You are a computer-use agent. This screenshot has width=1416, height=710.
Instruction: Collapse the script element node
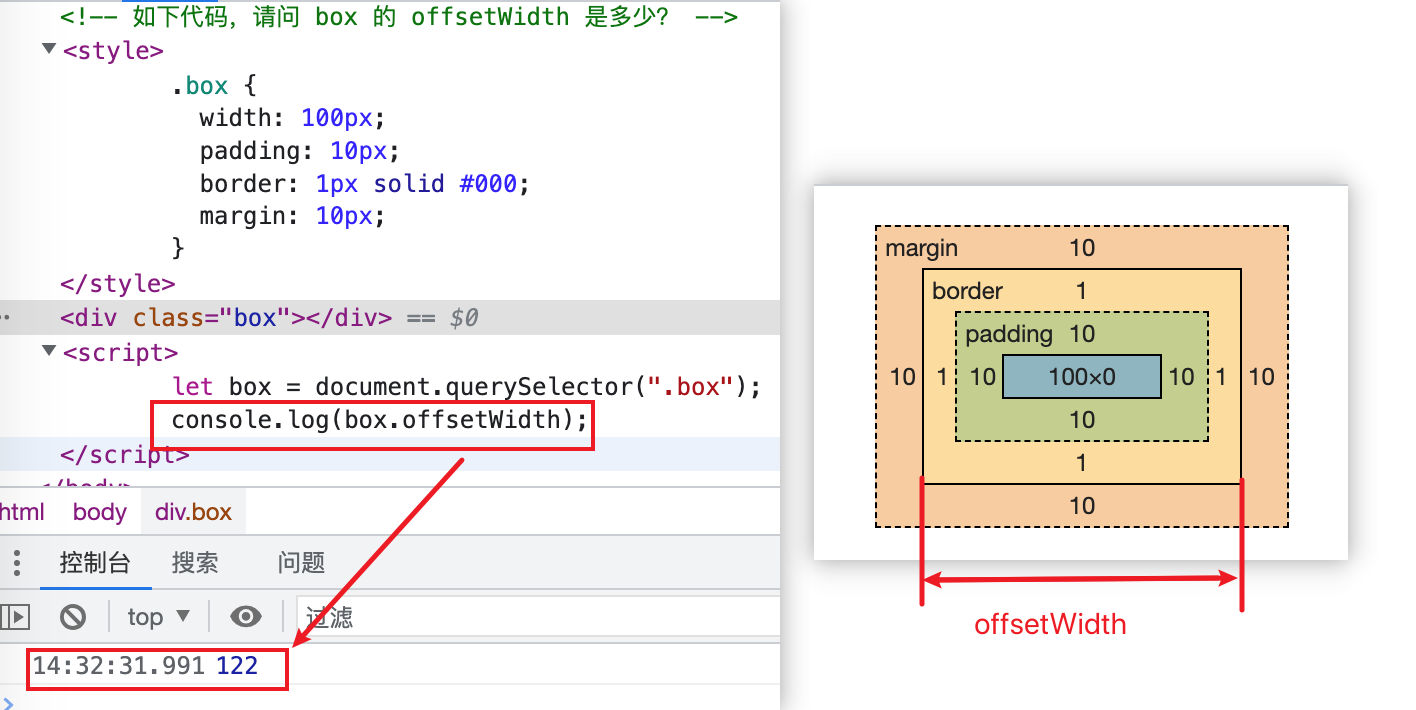tap(50, 352)
